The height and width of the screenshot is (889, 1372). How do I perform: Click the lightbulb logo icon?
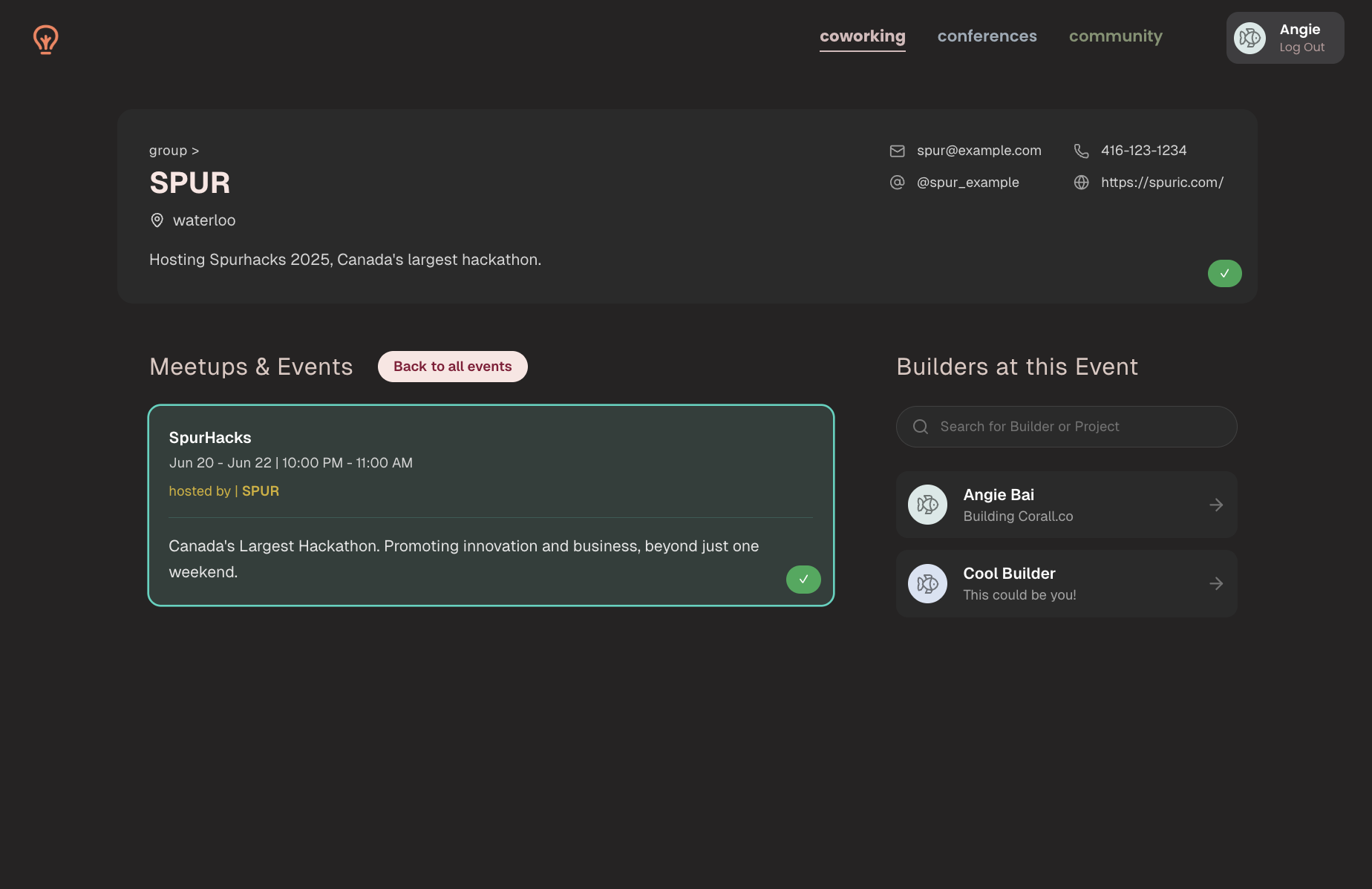tap(45, 39)
